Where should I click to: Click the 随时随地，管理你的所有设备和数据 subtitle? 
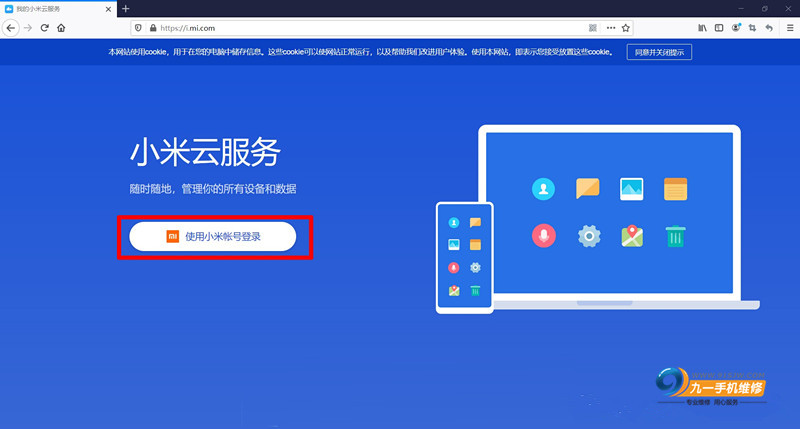coord(213,189)
